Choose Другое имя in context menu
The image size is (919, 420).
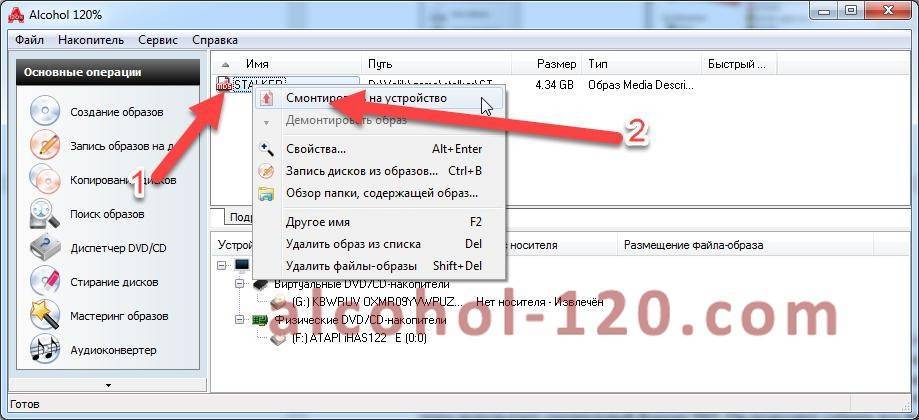click(379, 222)
